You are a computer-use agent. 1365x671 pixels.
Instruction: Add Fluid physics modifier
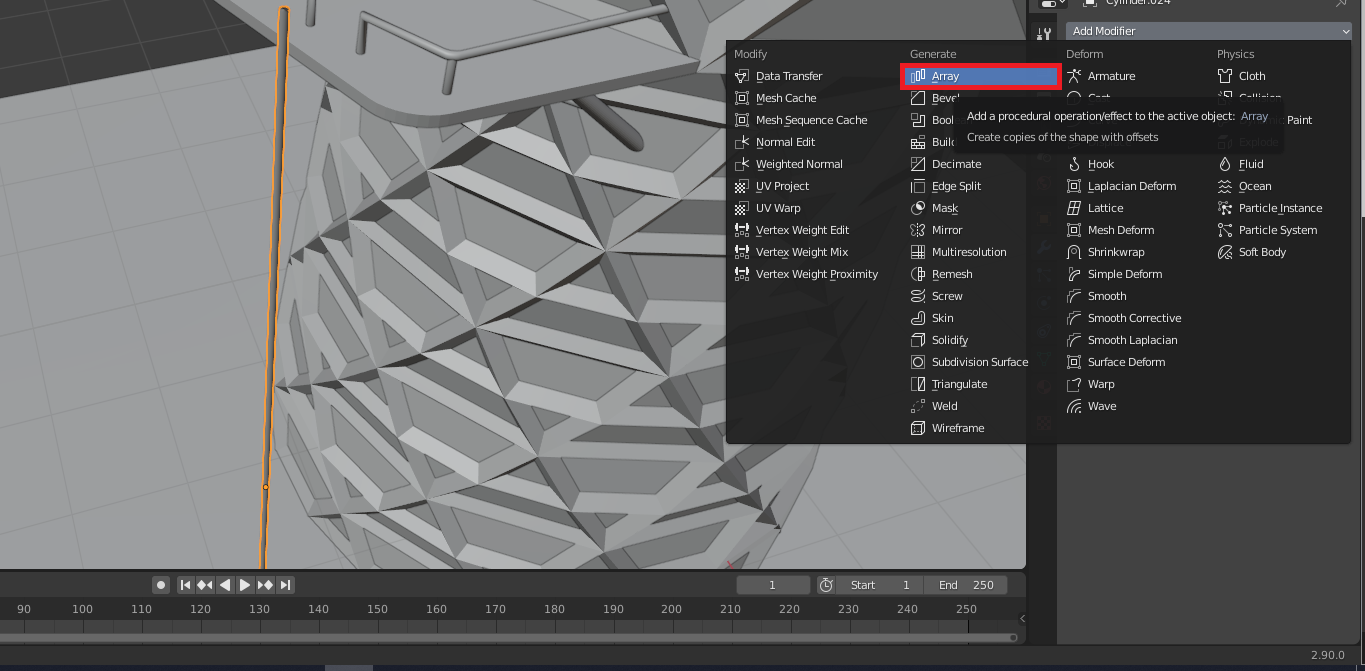pyautogui.click(x=1251, y=164)
